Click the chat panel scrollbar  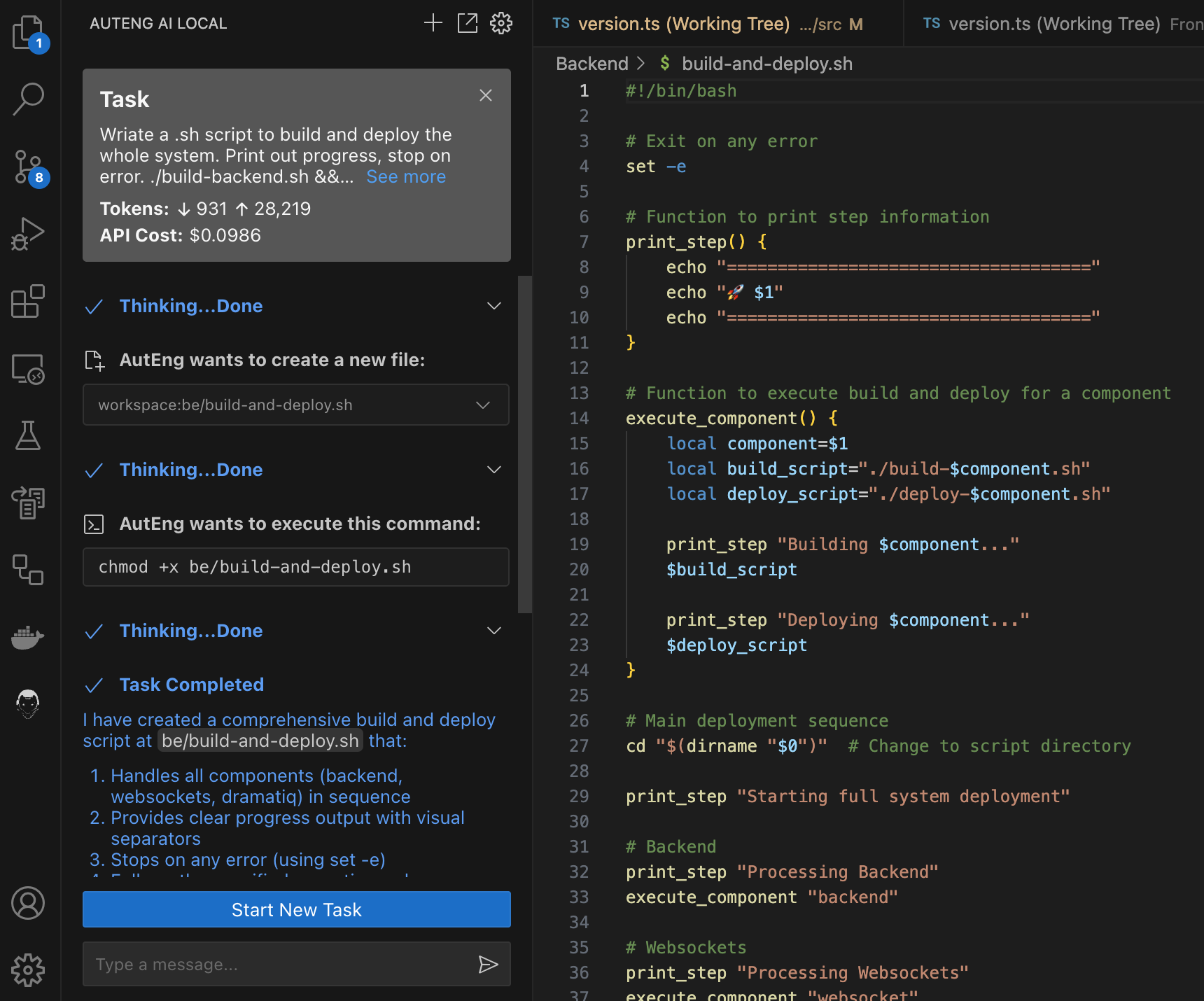(524, 444)
